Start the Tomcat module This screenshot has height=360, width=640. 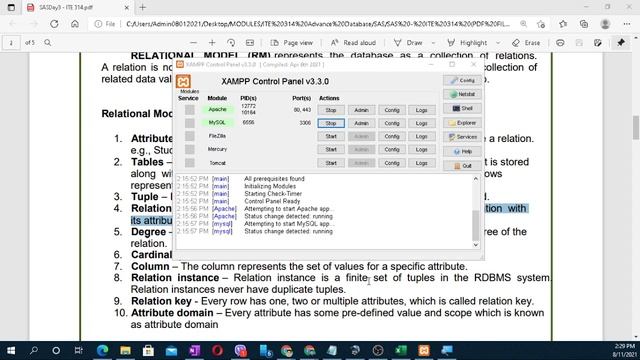(x=331, y=163)
